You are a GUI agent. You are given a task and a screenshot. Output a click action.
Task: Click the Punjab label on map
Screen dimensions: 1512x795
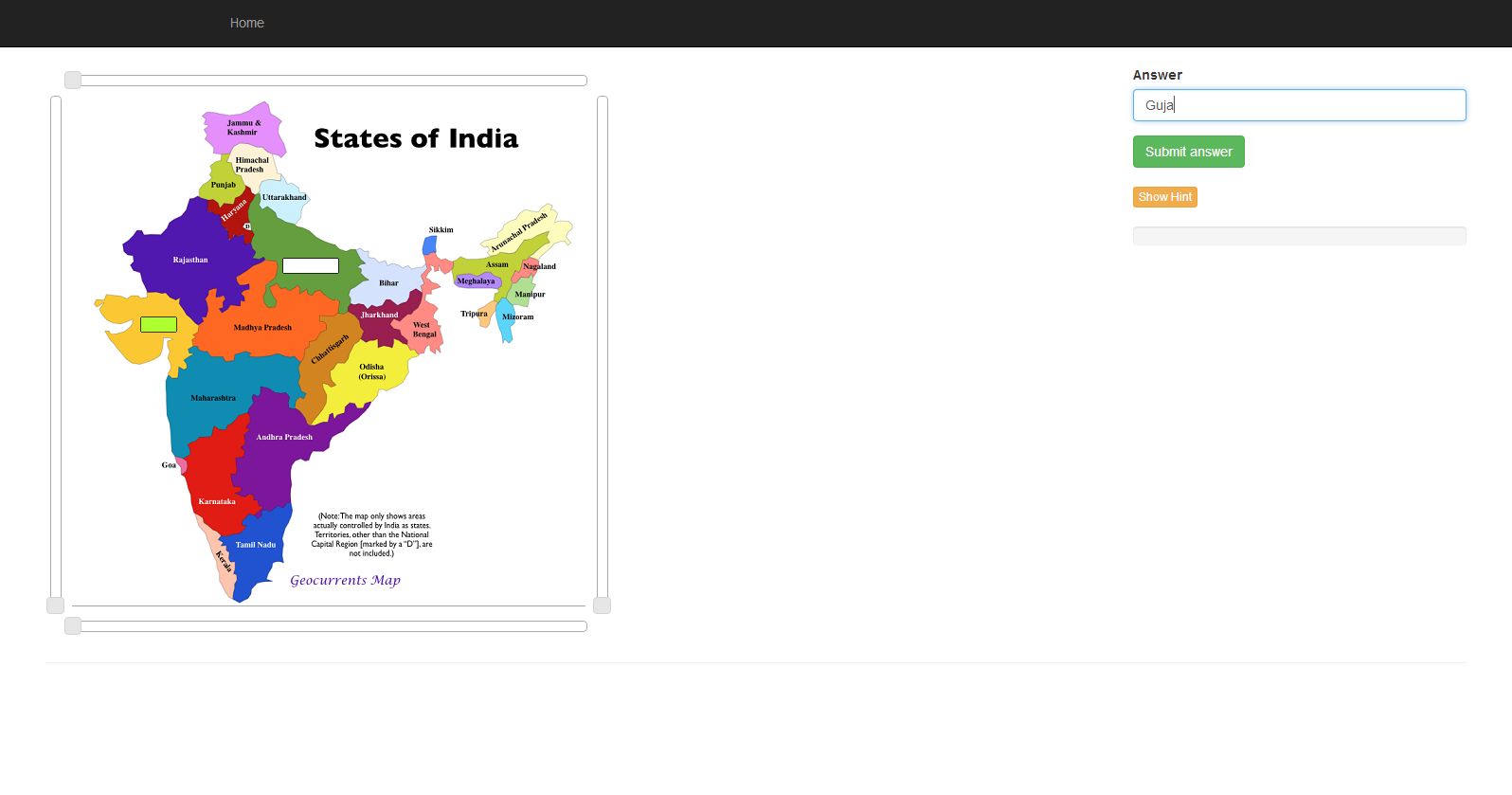223,185
